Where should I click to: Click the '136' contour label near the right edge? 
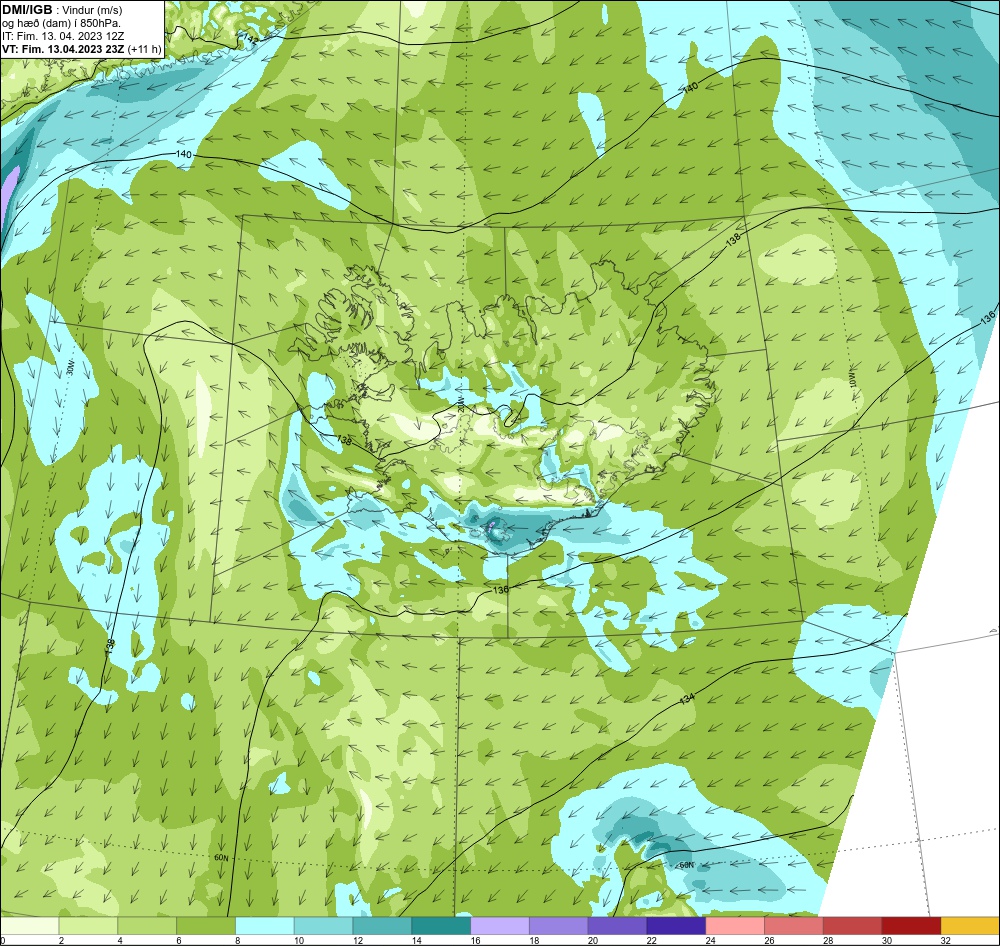coord(987,318)
